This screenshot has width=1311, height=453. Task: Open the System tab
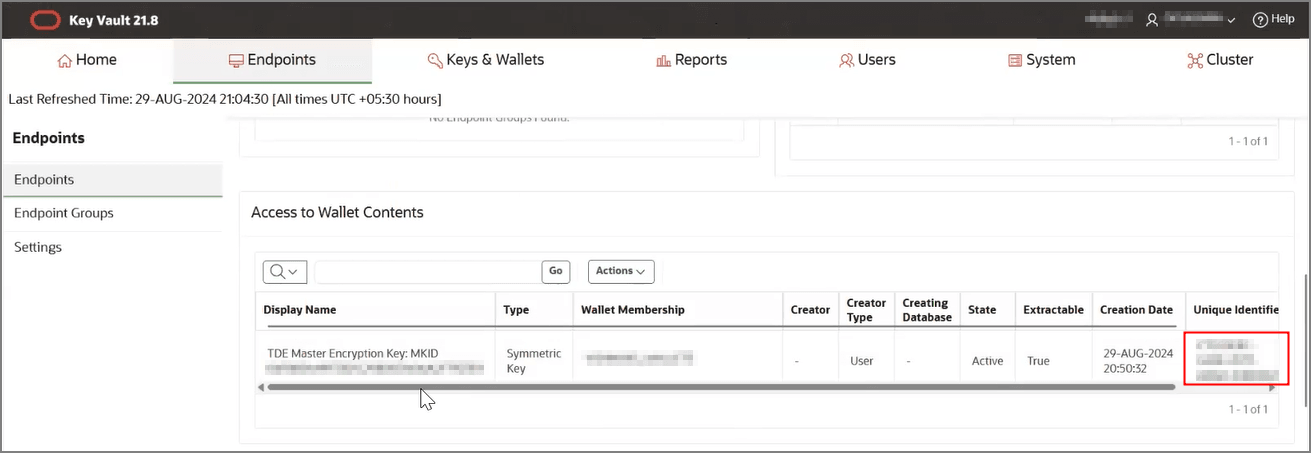coord(1042,60)
